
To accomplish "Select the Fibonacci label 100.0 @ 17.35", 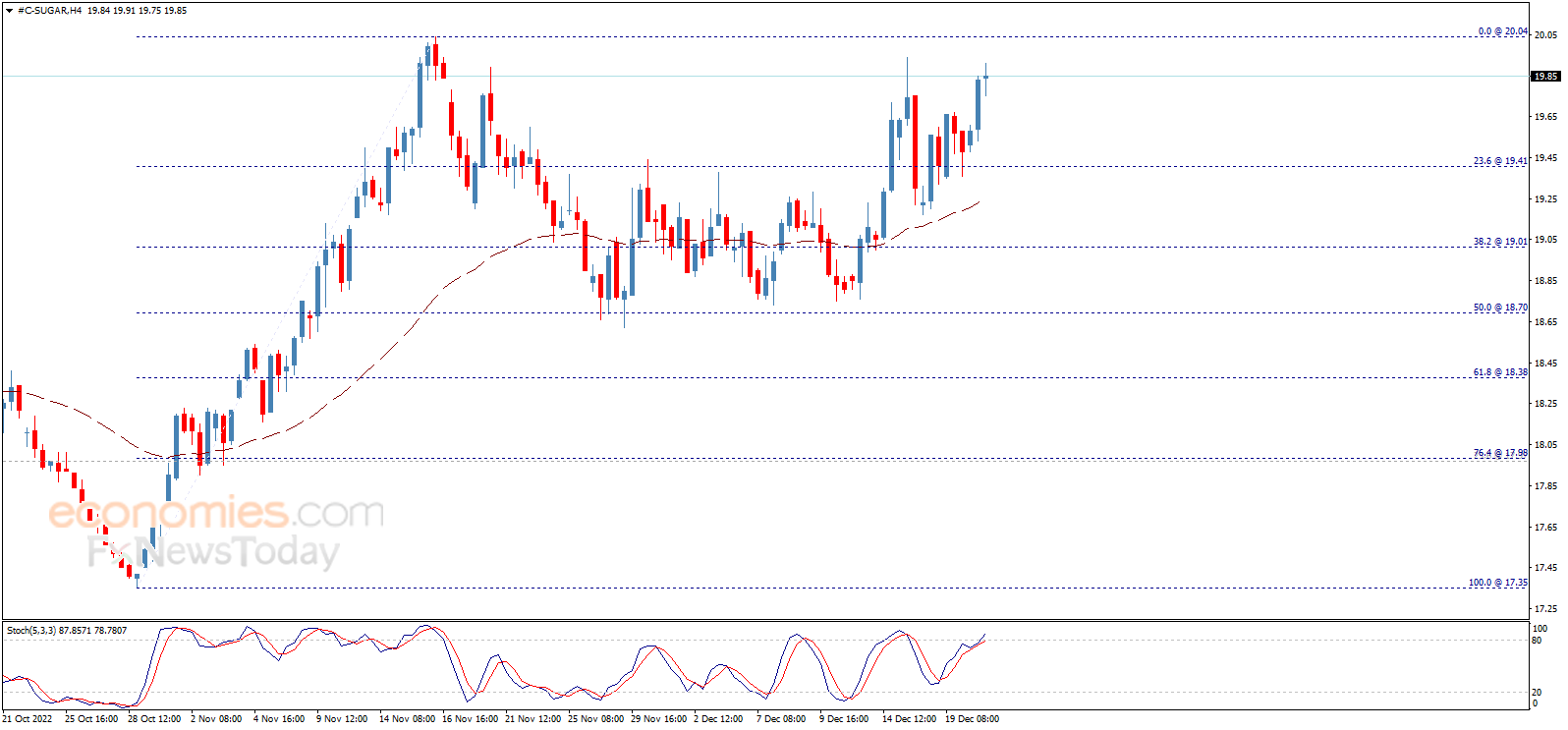I will pyautogui.click(x=1498, y=583).
